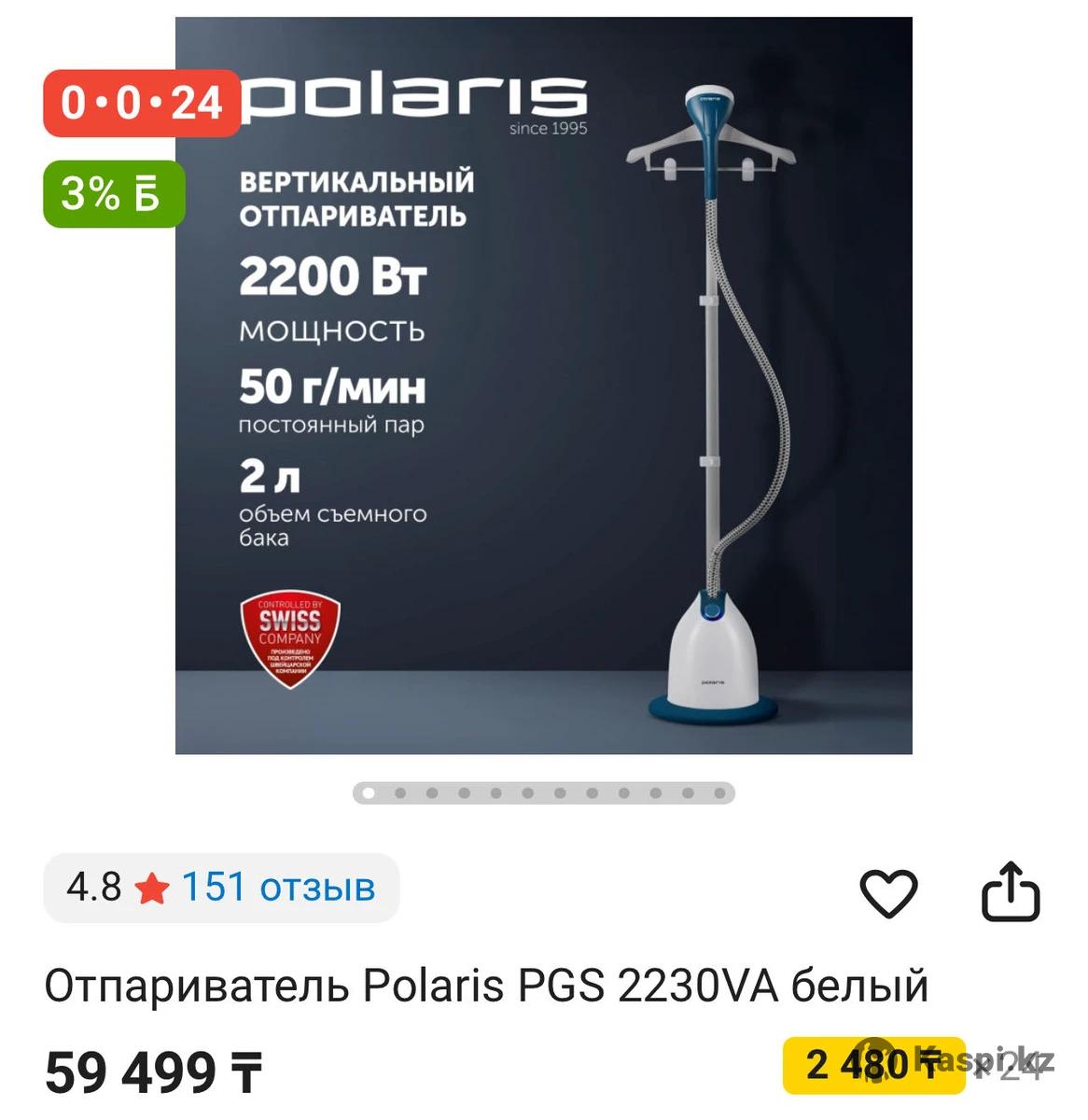The height and width of the screenshot is (1120, 1088).
Task: Add the steamer to favorites with heart icon
Action: [888, 893]
